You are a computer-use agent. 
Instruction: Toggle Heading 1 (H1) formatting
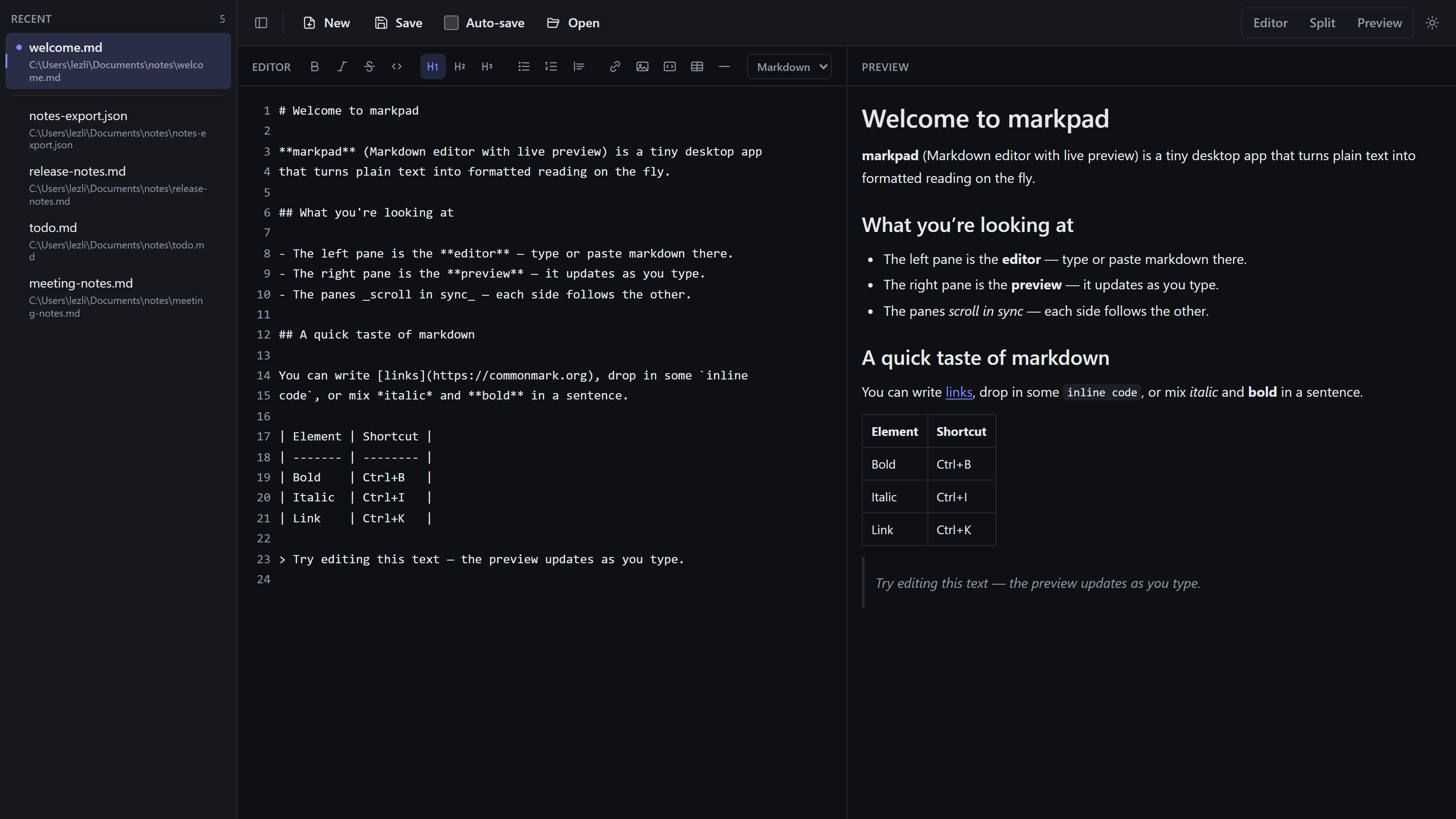pyautogui.click(x=433, y=67)
